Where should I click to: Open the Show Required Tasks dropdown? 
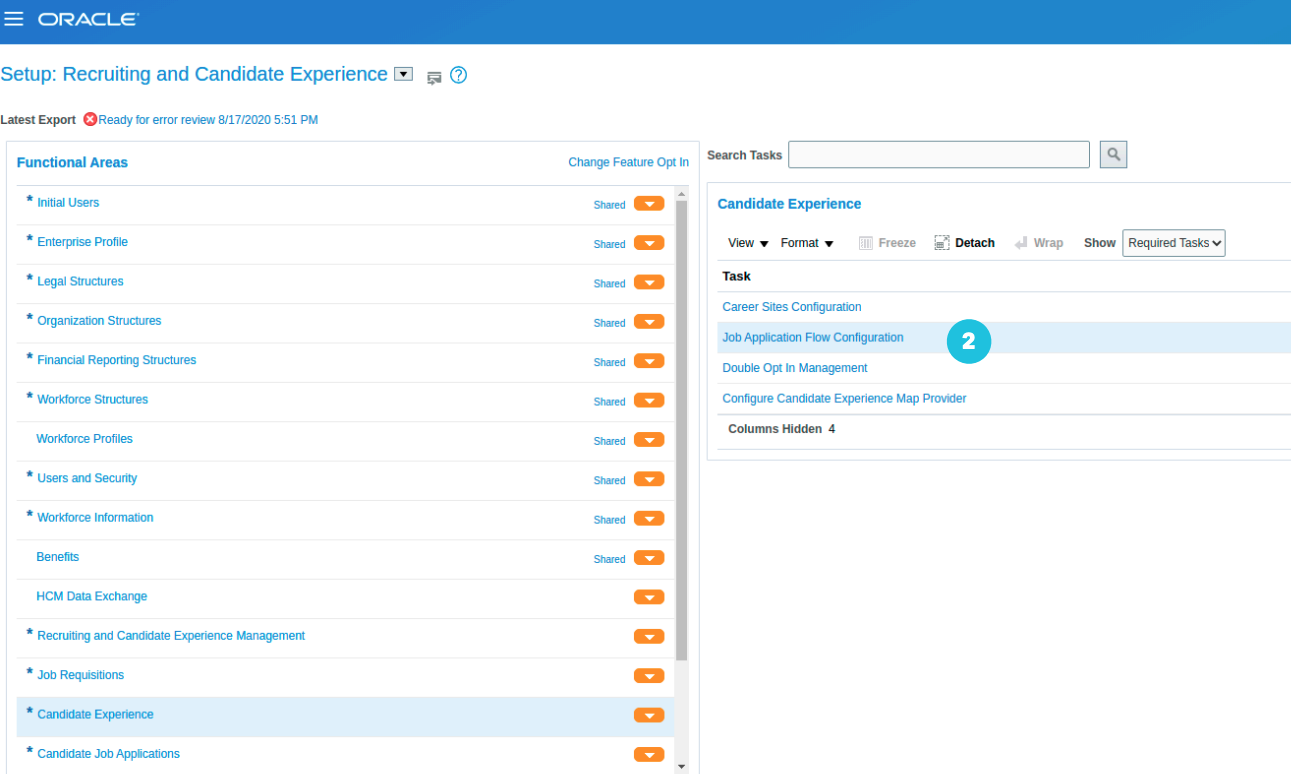(x=1174, y=243)
